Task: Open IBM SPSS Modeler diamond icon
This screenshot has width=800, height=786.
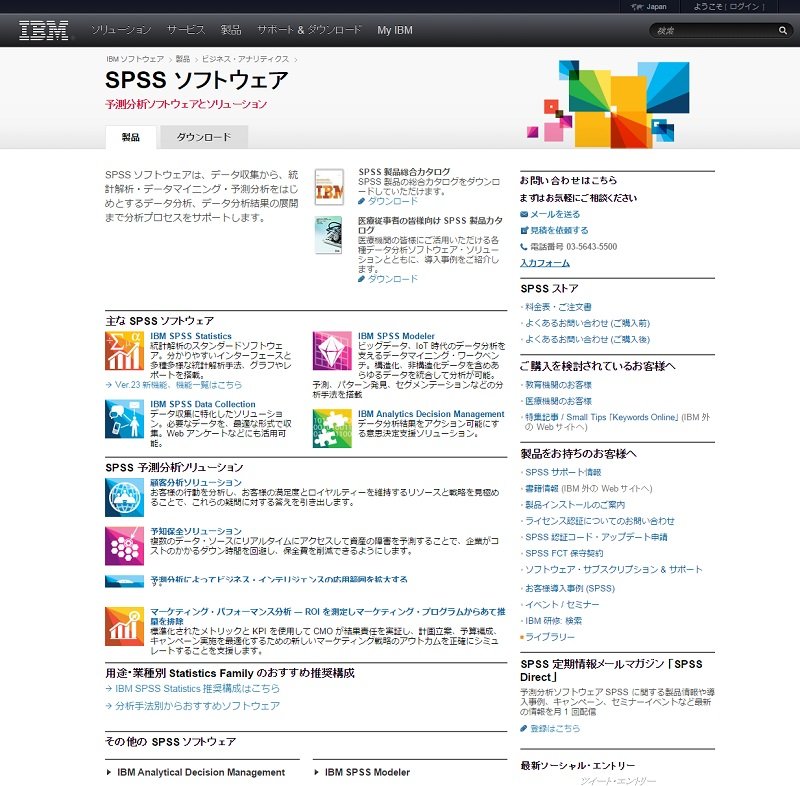Action: pyautogui.click(x=332, y=351)
